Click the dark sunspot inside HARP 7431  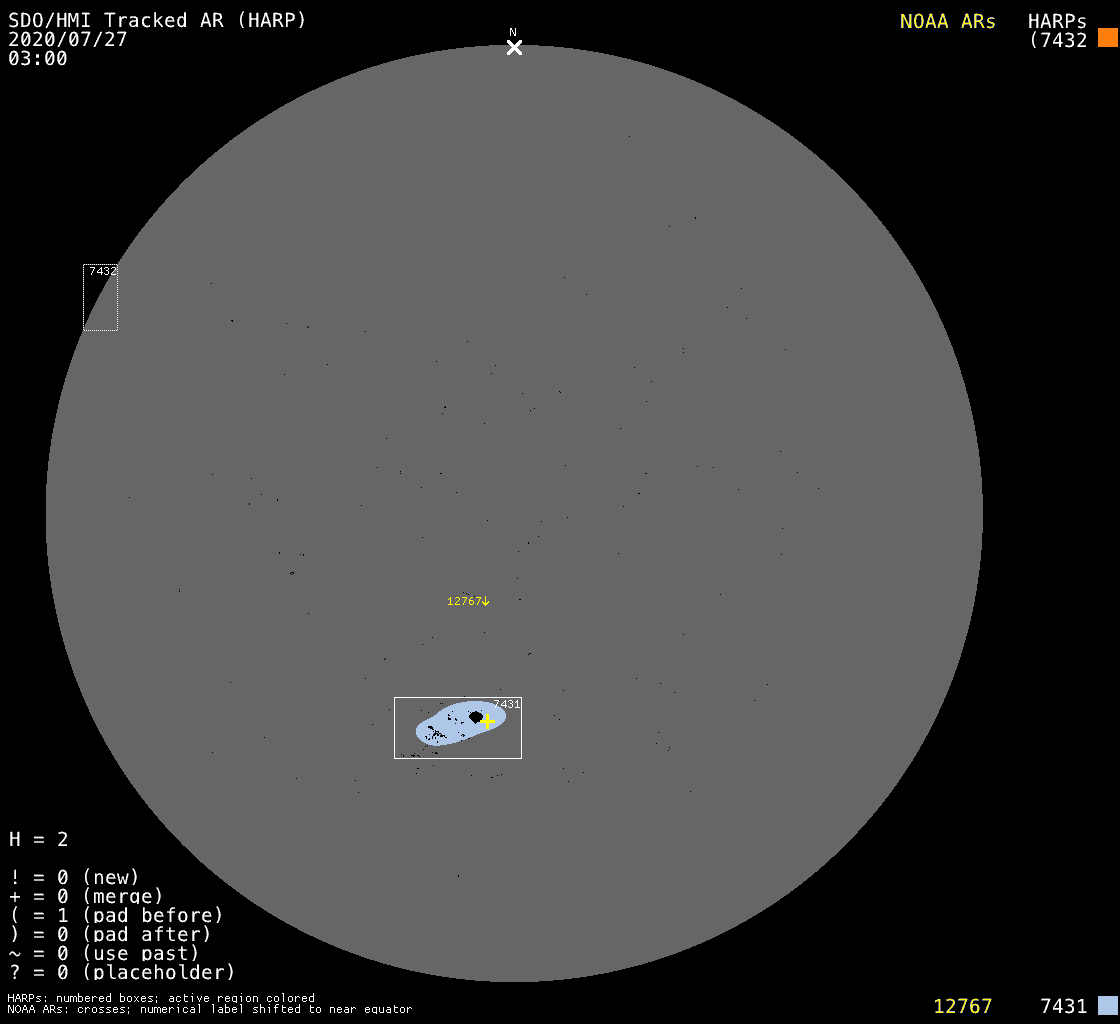click(476, 716)
